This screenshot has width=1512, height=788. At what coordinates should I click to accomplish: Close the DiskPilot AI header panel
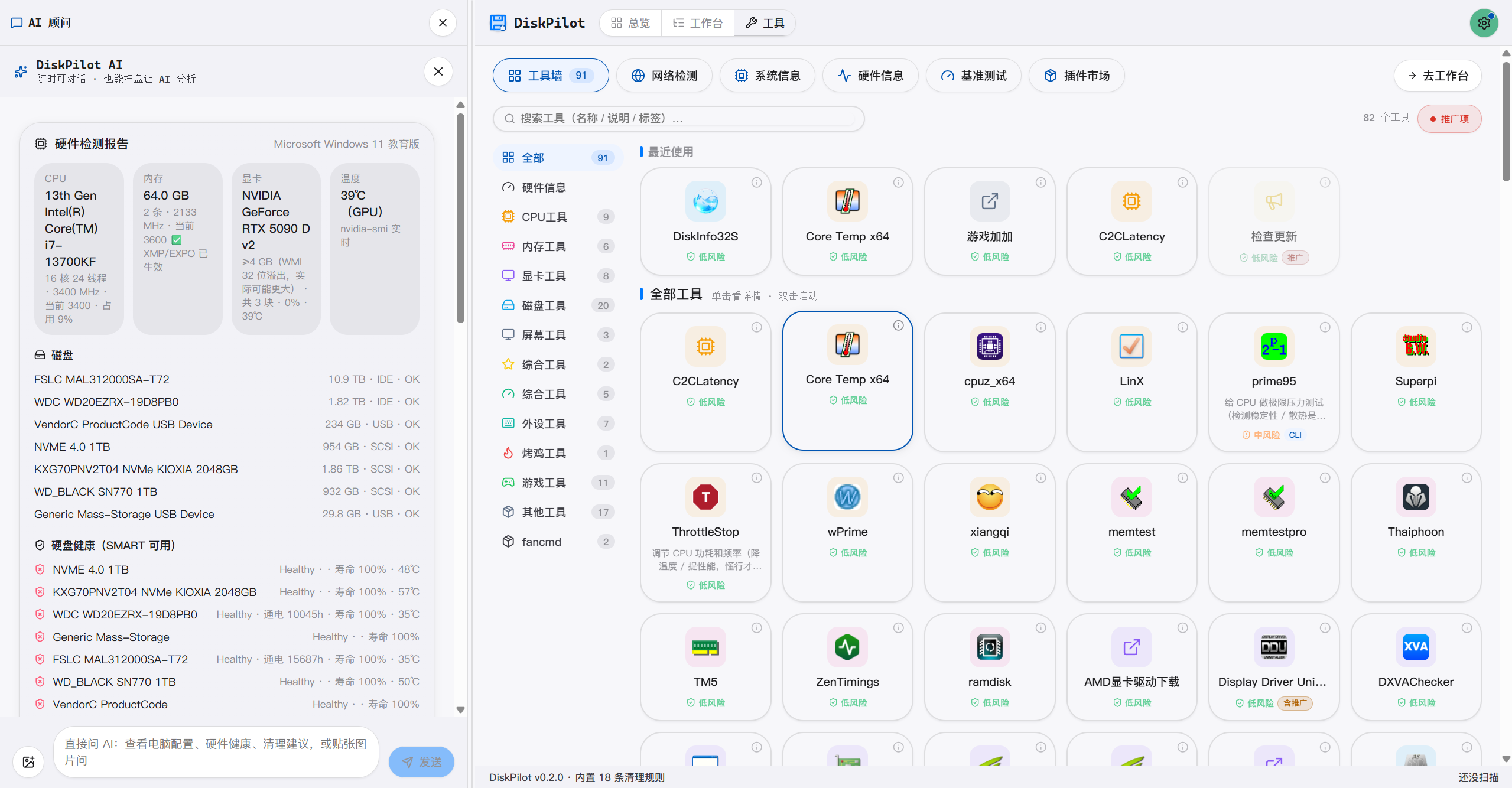point(438,71)
